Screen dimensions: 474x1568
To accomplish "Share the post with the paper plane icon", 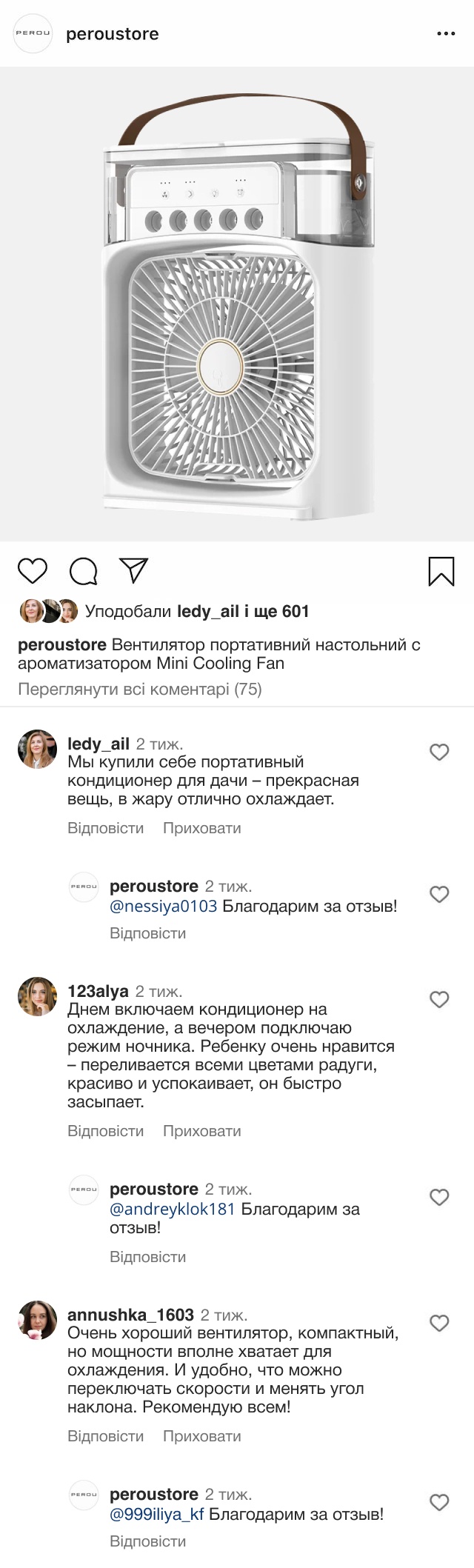I will (134, 570).
